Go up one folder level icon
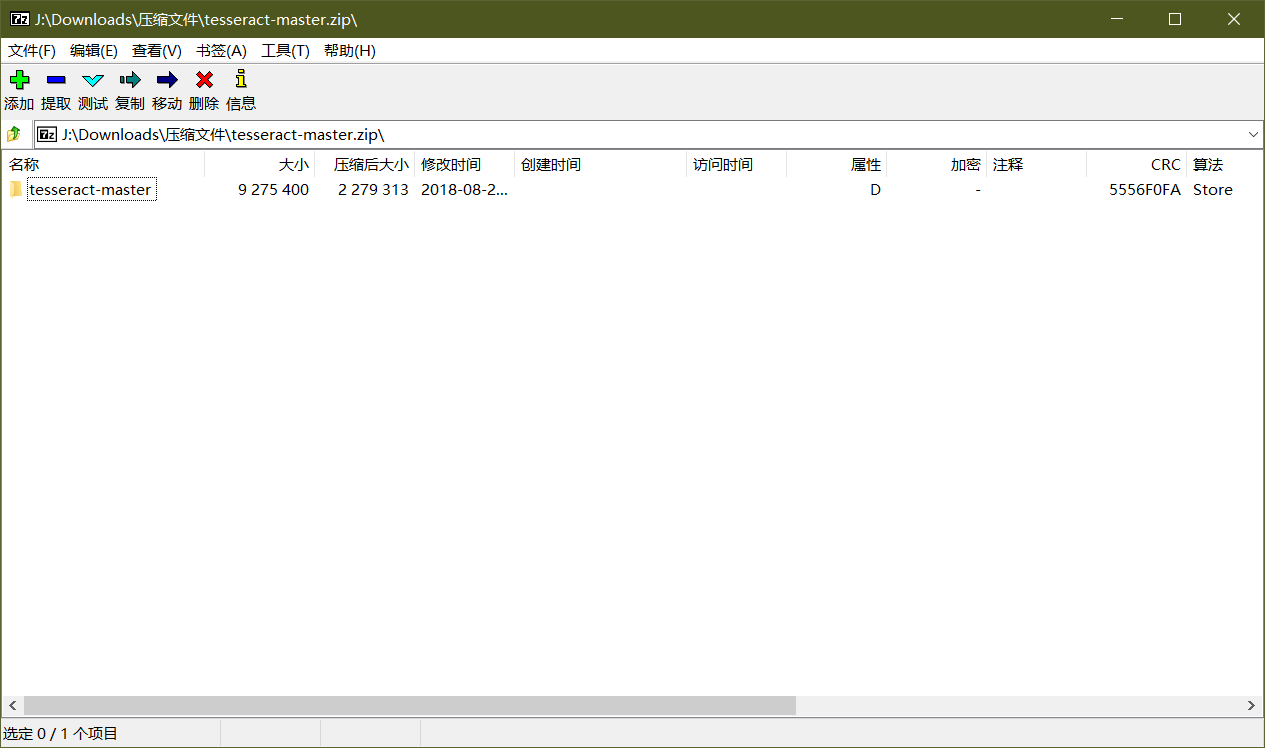The height and width of the screenshot is (748, 1265). tap(14, 134)
